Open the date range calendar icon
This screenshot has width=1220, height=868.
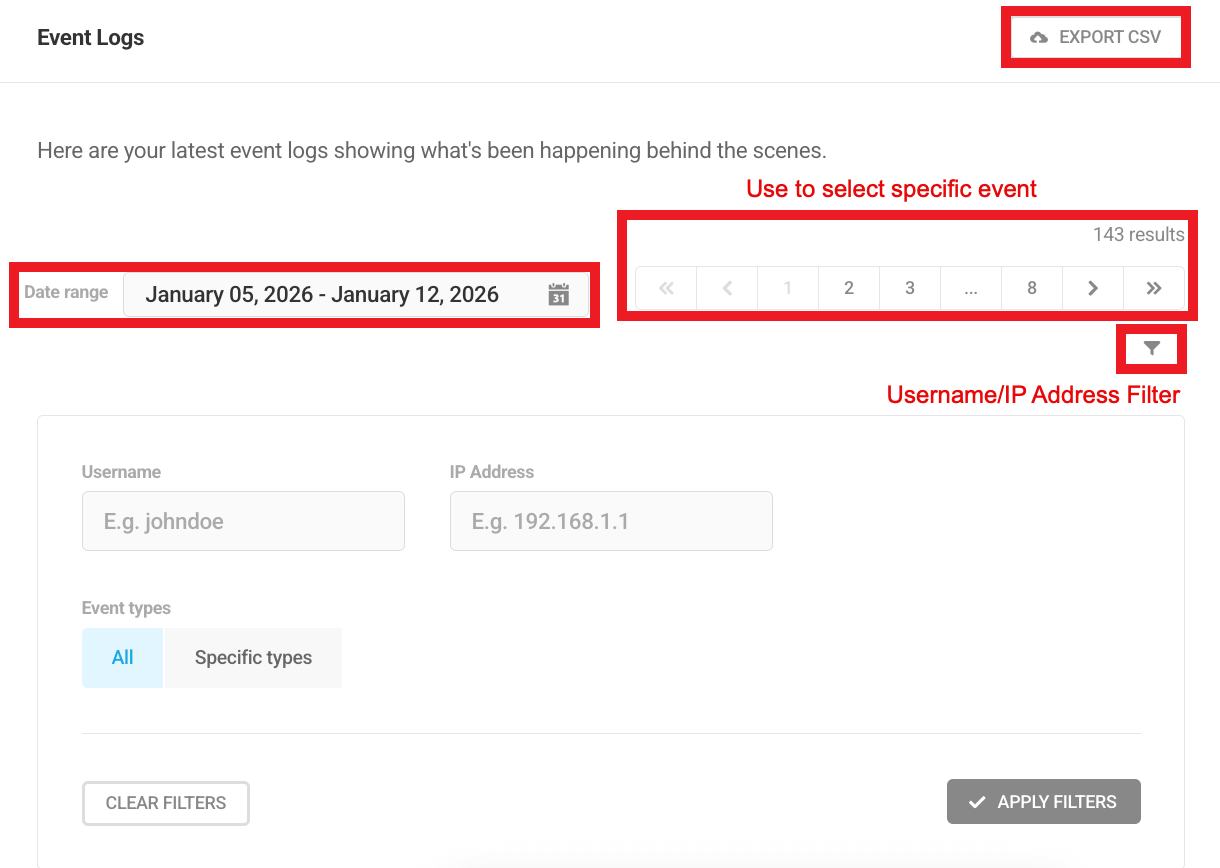(558, 294)
